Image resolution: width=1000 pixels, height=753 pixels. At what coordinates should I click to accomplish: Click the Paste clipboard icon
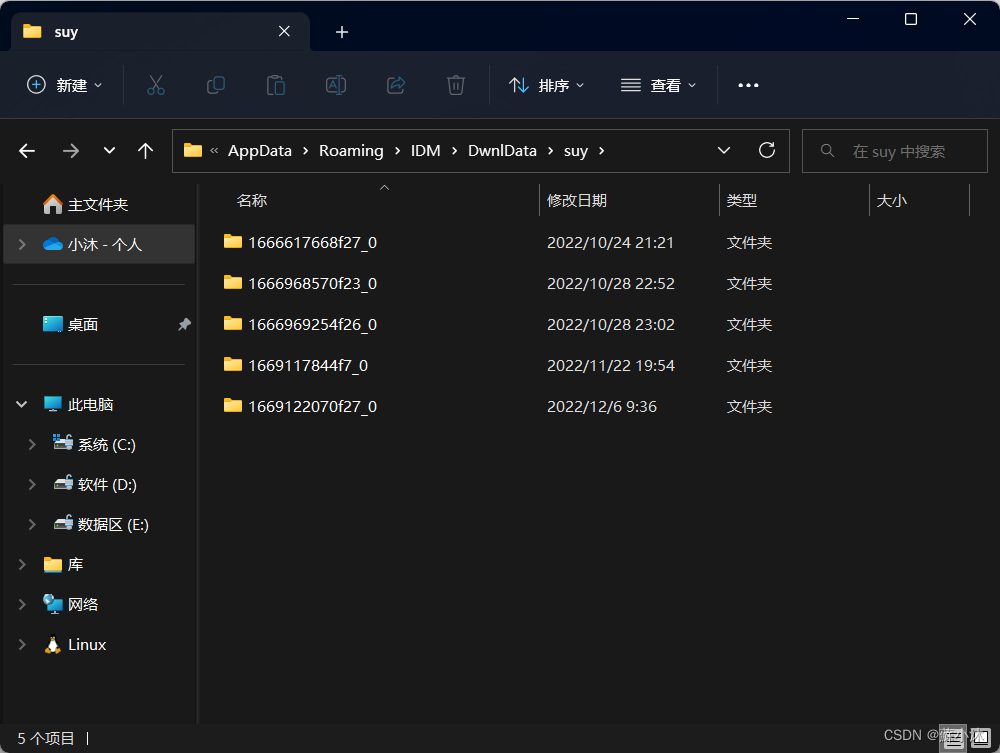pos(276,85)
